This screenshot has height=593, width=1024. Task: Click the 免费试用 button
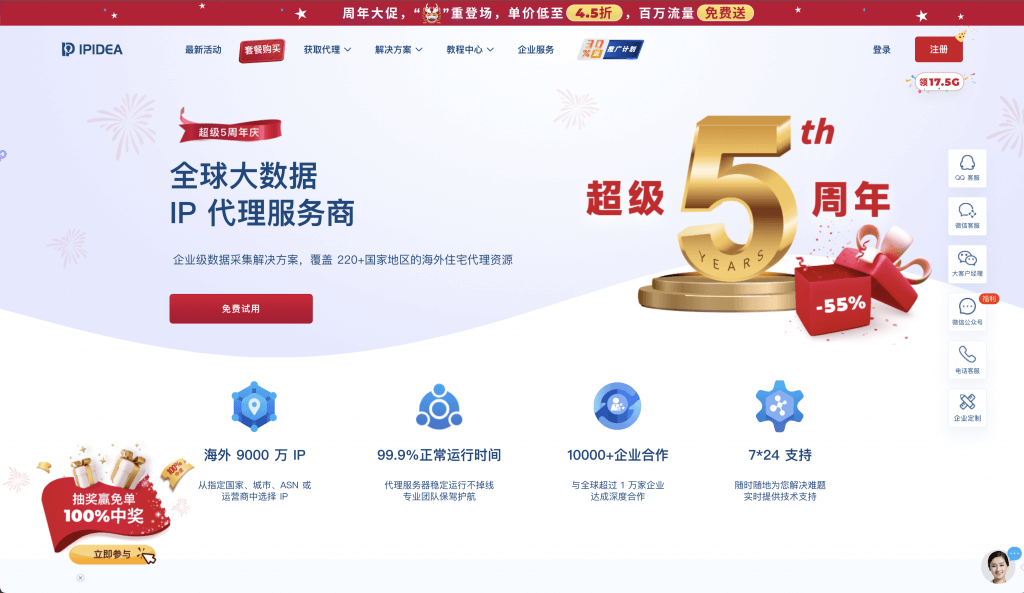[x=241, y=308]
